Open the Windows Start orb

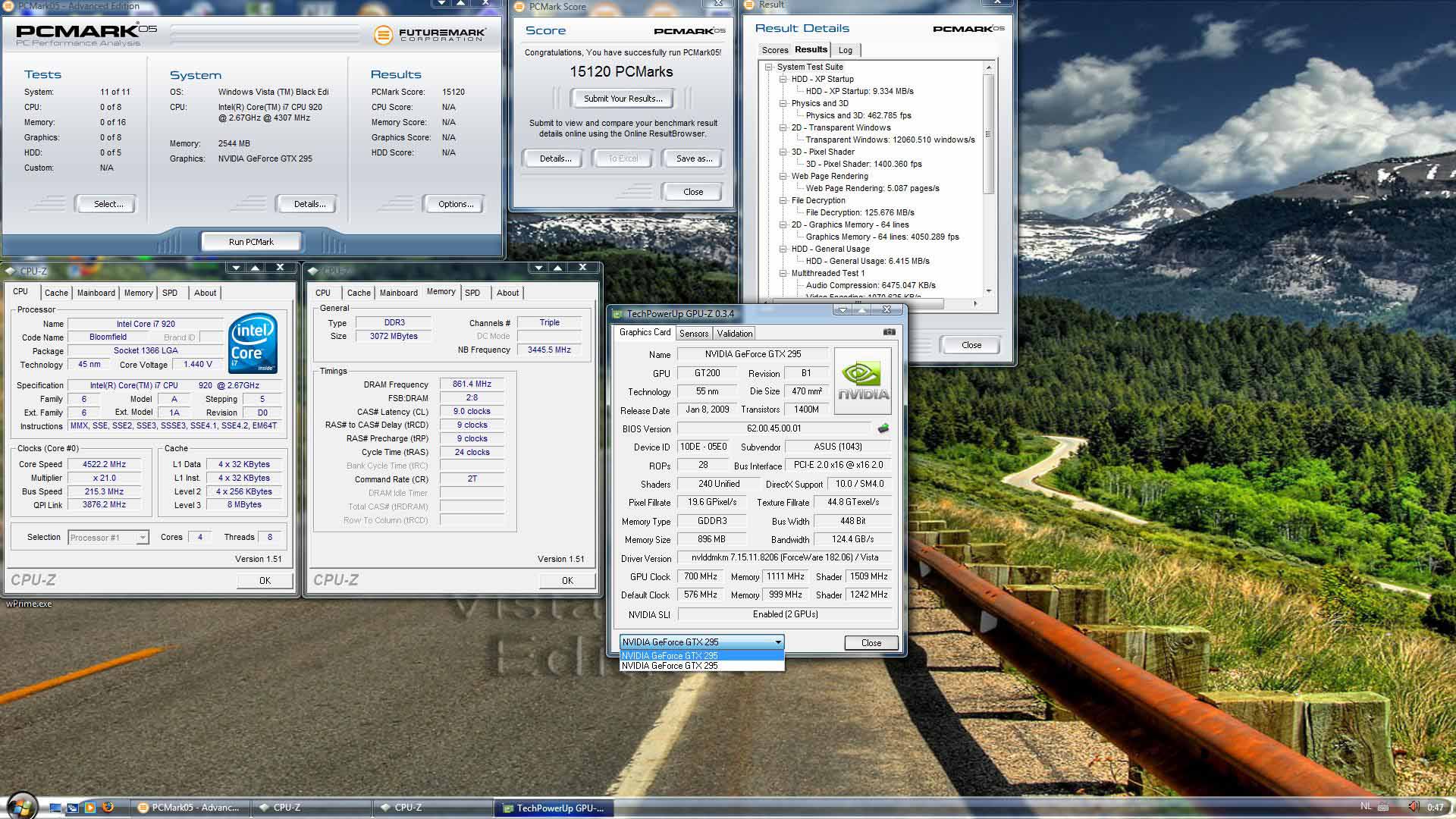point(20,807)
